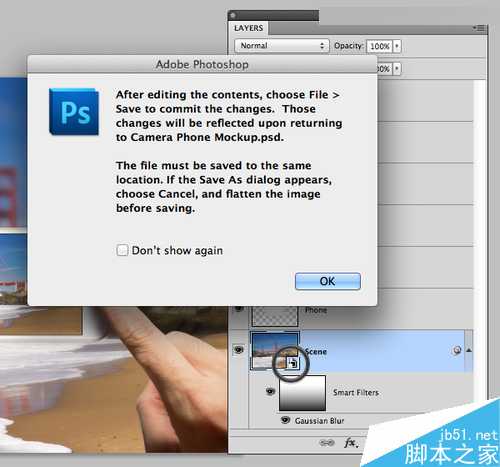This screenshot has width=500, height=467.
Task: Open the Opacity slider arrow
Action: (397, 46)
